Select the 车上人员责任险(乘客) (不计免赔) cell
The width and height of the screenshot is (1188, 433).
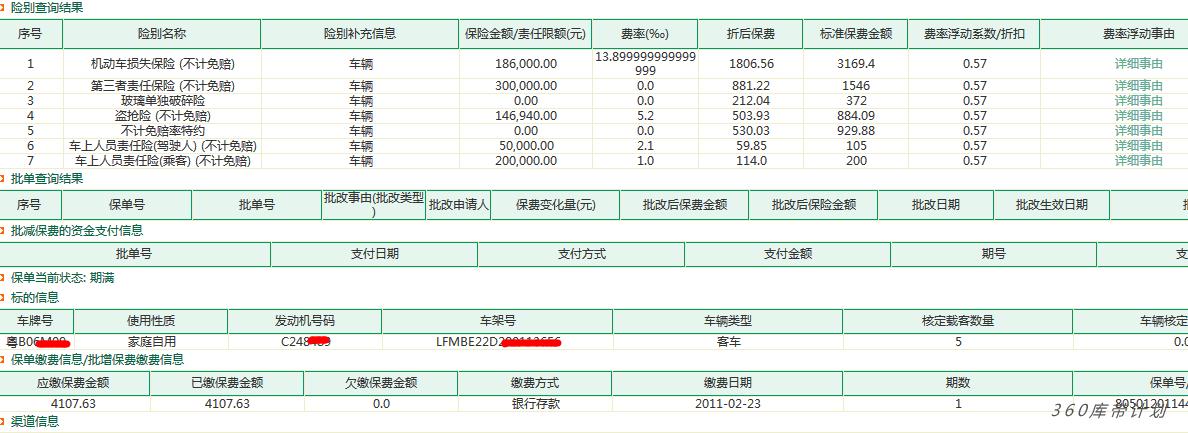162,160
